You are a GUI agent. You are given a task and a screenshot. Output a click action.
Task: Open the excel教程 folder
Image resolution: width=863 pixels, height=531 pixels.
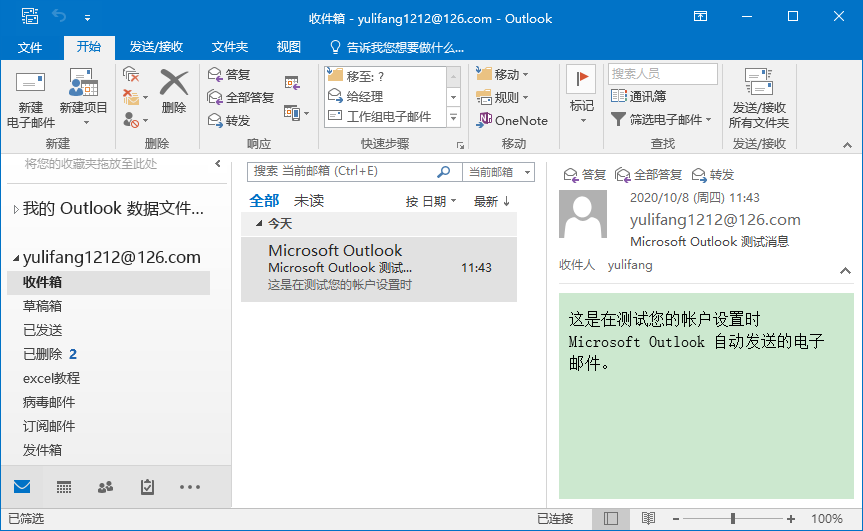pyautogui.click(x=108, y=378)
